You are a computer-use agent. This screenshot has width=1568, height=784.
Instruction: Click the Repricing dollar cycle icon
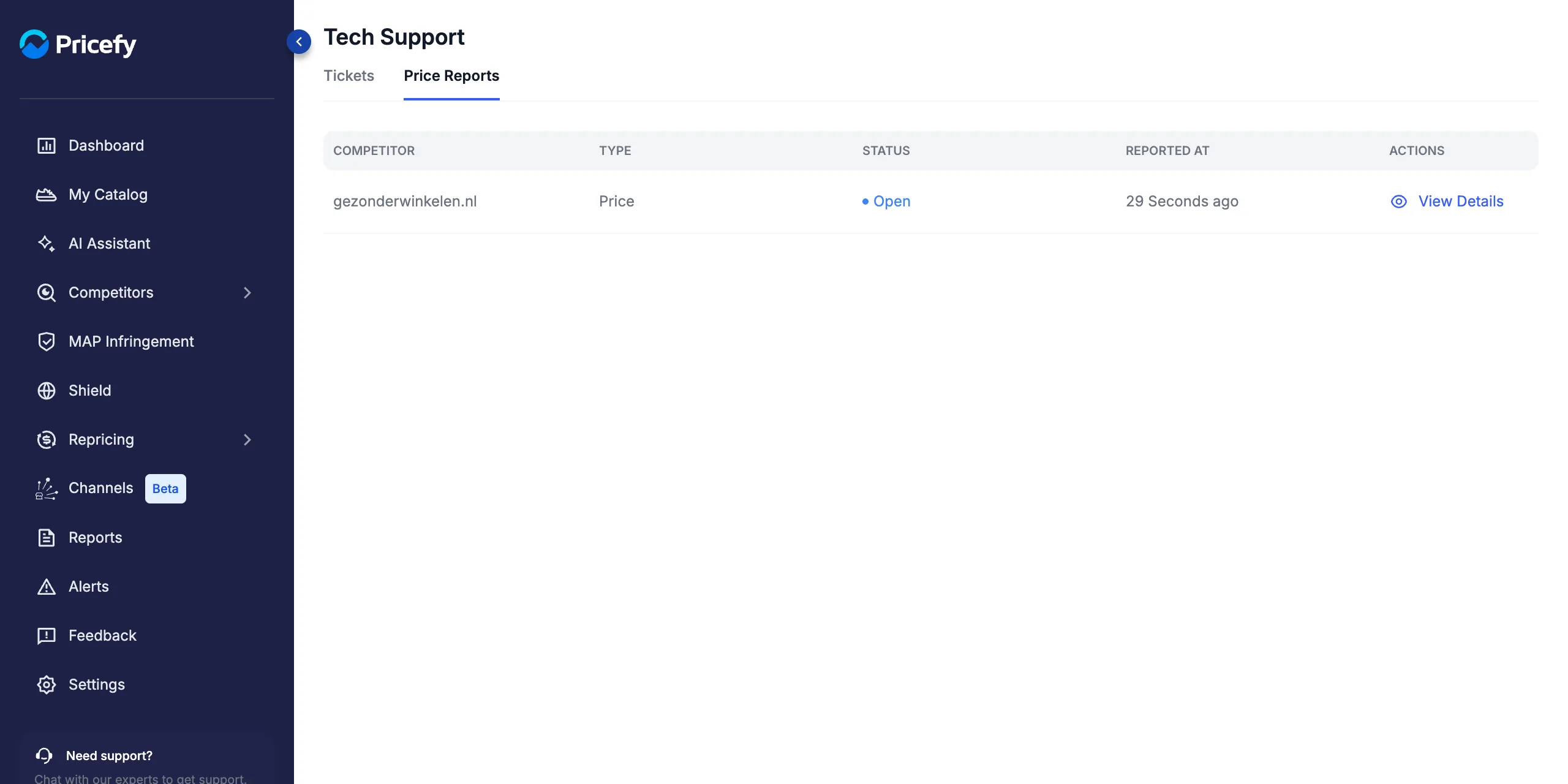tap(47, 440)
